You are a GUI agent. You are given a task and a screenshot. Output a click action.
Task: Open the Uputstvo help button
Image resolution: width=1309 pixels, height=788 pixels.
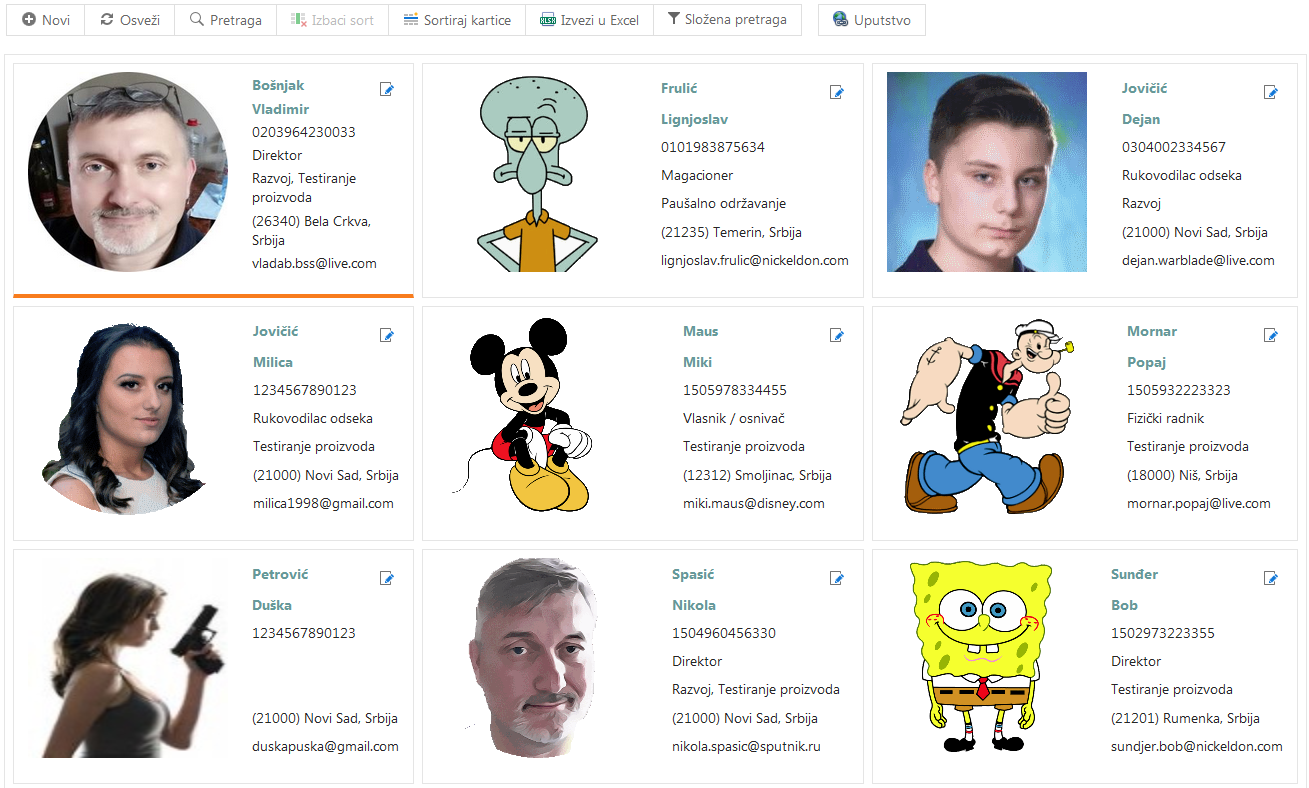872,20
